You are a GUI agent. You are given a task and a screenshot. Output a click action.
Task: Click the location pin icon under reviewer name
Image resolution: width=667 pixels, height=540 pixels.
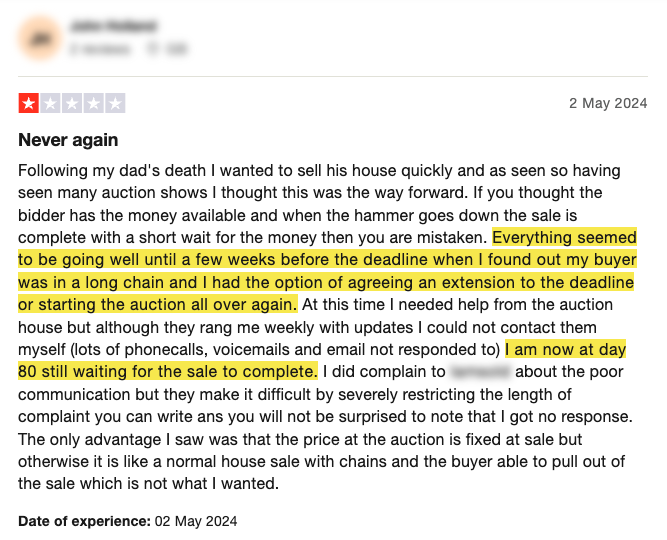point(153,47)
